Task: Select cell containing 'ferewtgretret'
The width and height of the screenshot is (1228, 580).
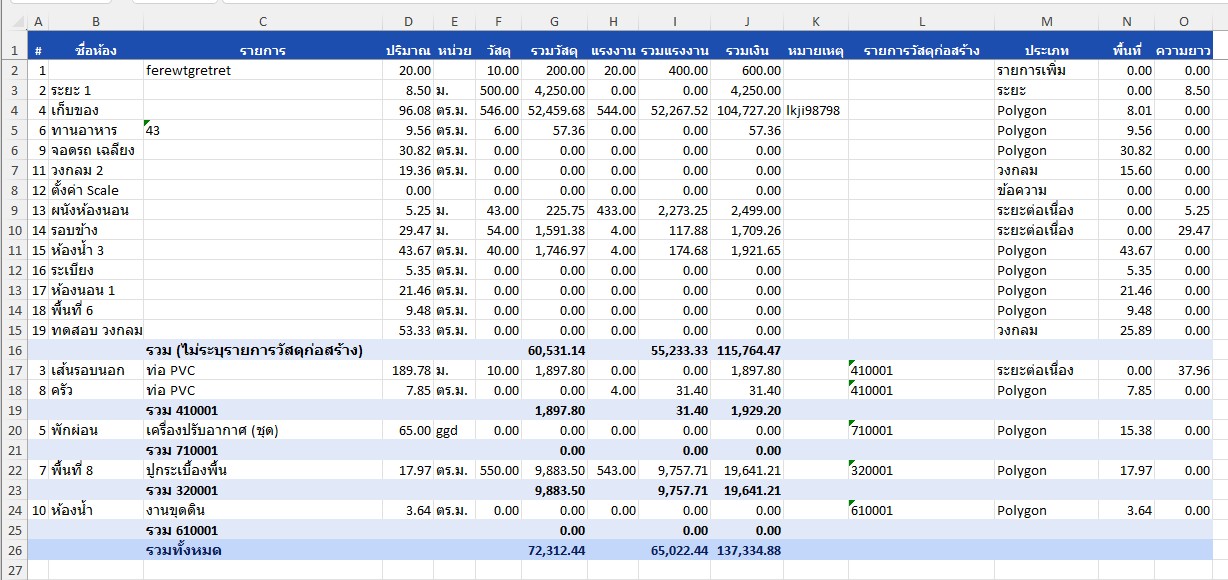Action: point(262,70)
